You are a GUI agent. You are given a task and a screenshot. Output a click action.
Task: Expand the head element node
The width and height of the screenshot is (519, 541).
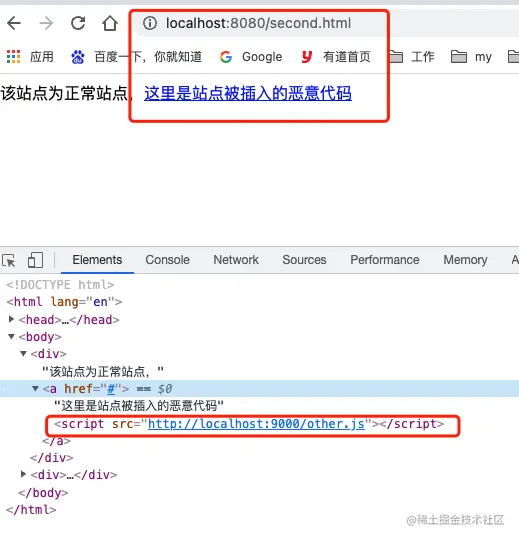tap(11, 319)
